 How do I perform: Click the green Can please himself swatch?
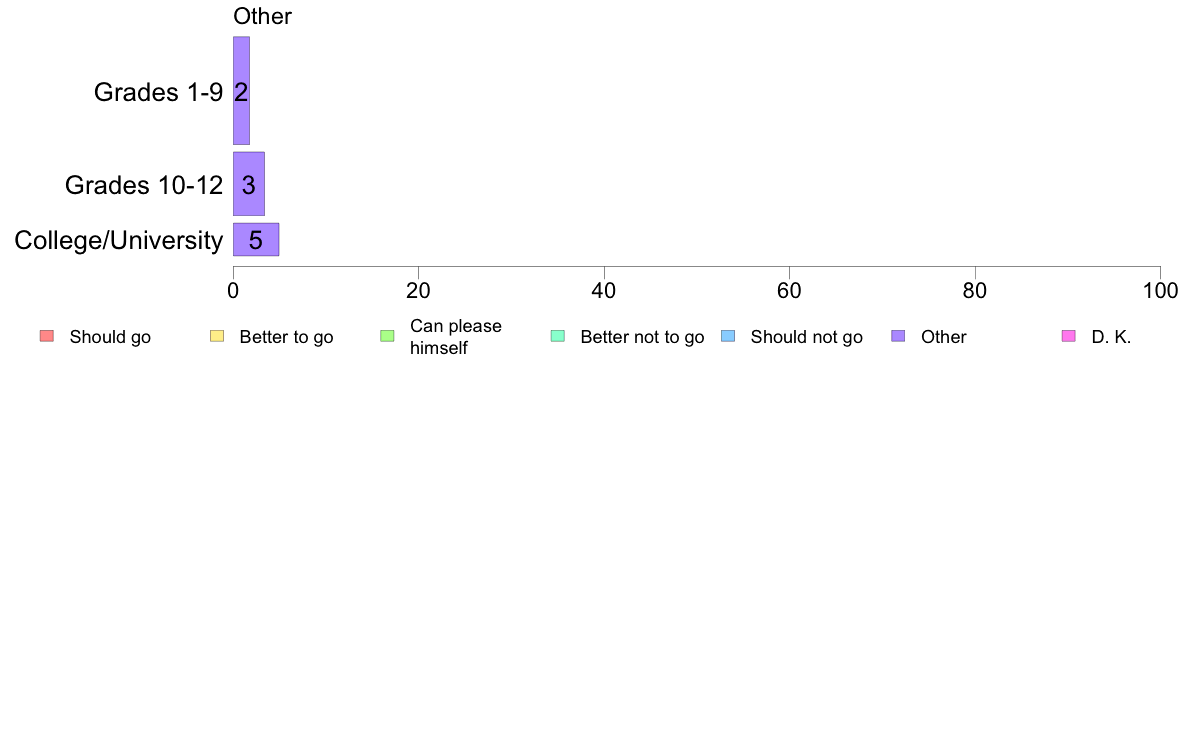(x=387, y=336)
